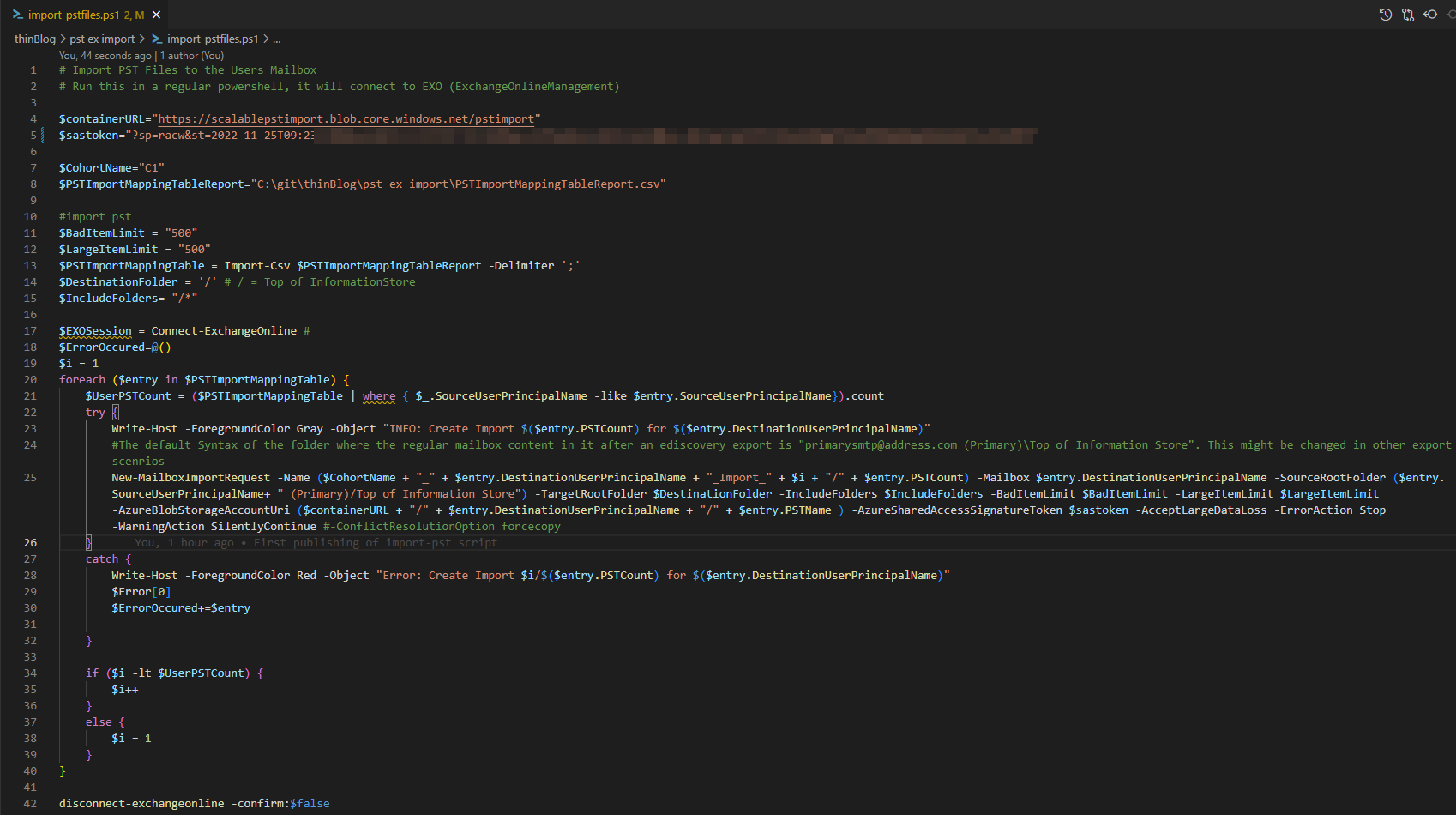Open the file history timeline icon
The image size is (1456, 815).
tap(1386, 15)
